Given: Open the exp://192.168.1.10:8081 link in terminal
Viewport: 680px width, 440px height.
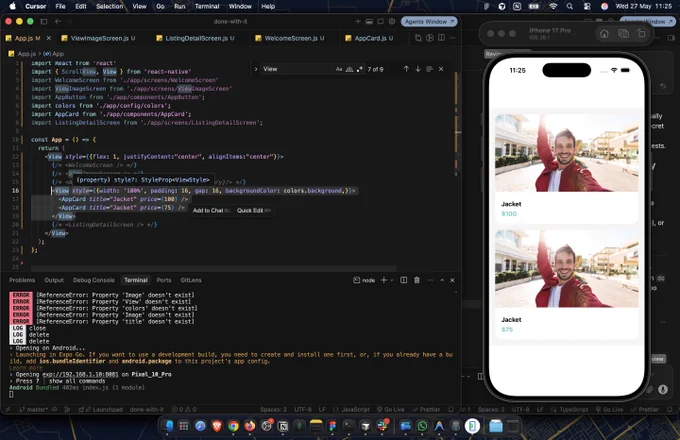Looking at the screenshot, I should 80,374.
